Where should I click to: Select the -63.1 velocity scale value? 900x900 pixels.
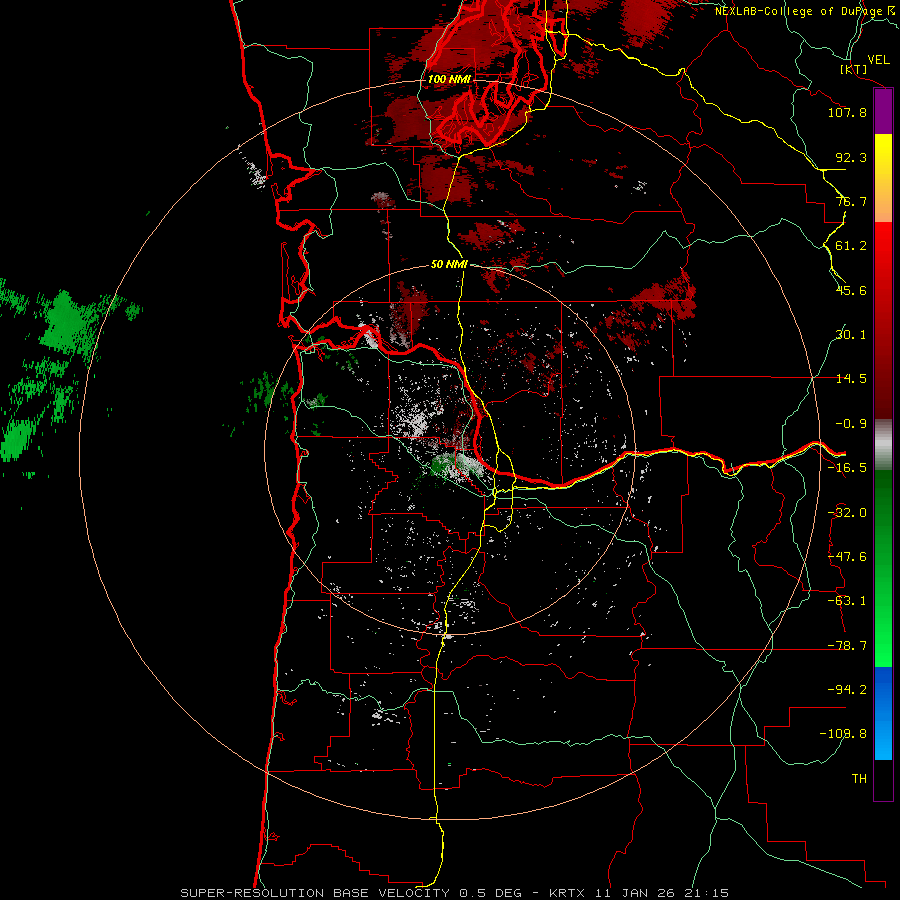(847, 601)
